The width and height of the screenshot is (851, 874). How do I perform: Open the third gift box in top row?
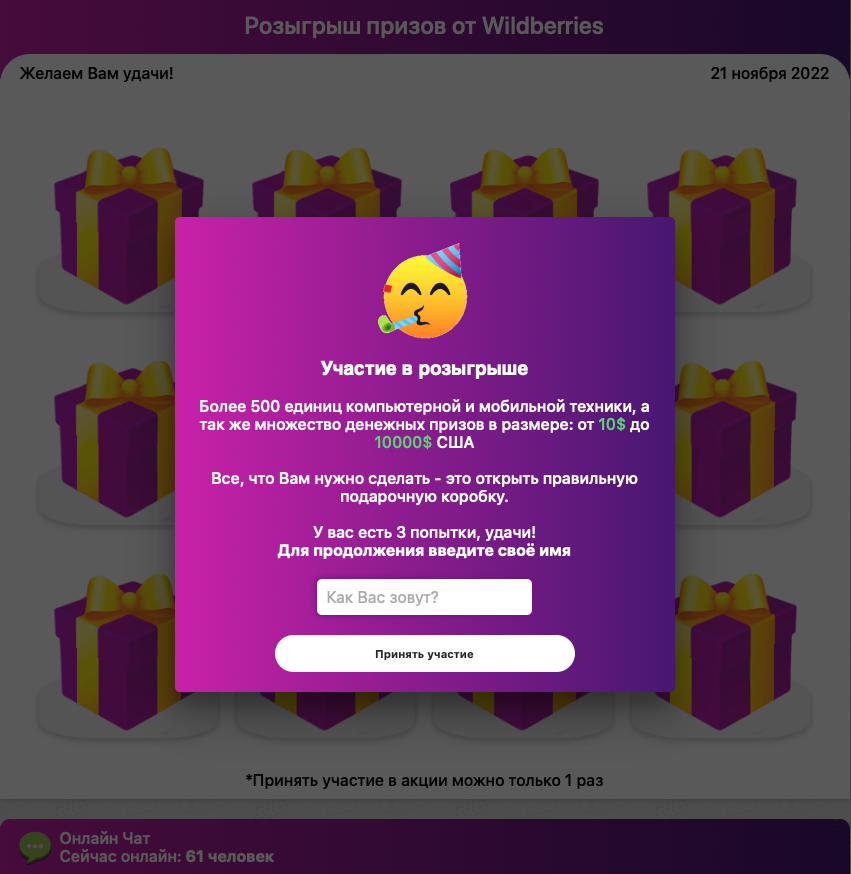tap(524, 182)
